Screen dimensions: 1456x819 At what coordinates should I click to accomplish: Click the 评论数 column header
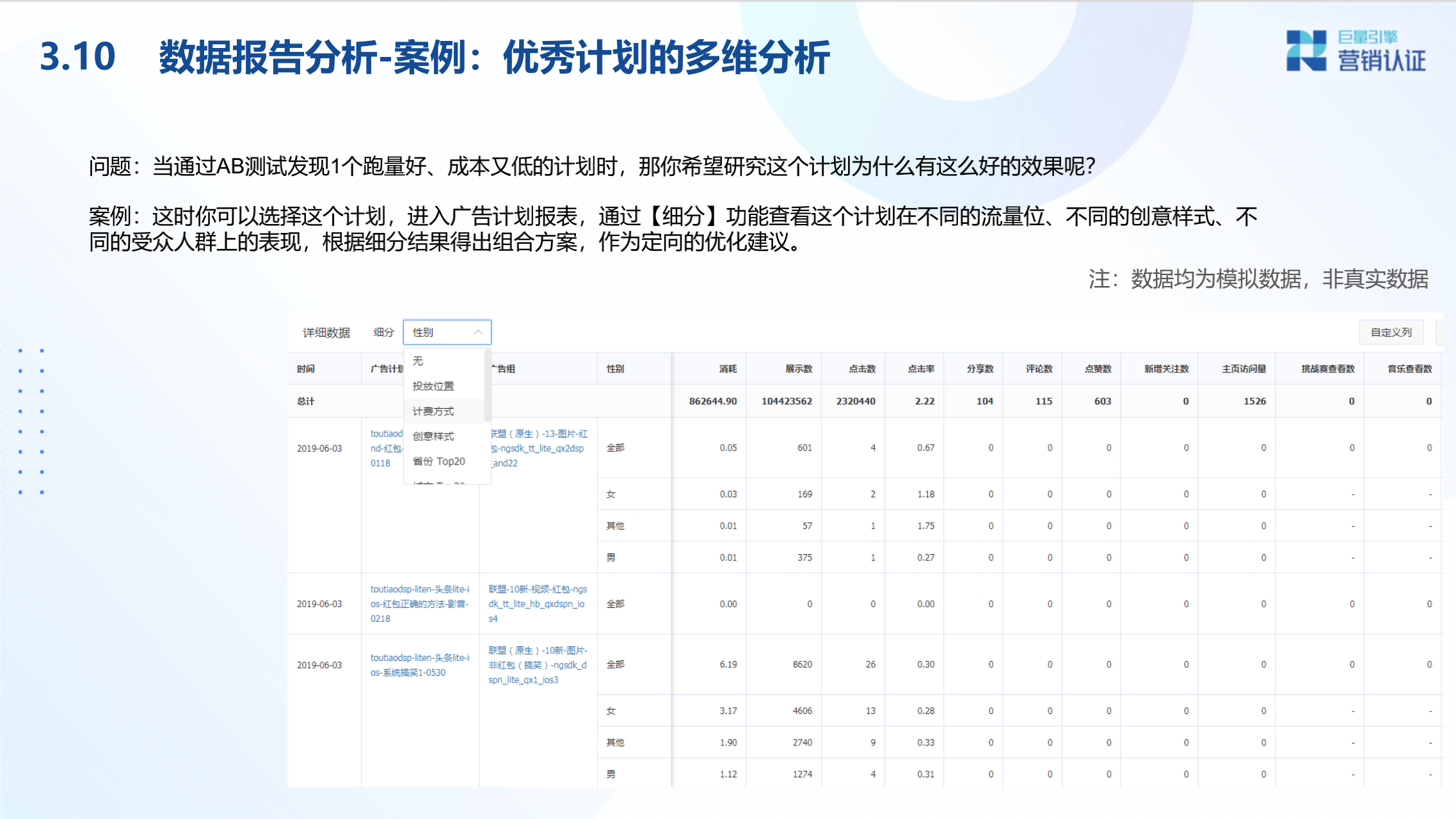(x=1039, y=369)
